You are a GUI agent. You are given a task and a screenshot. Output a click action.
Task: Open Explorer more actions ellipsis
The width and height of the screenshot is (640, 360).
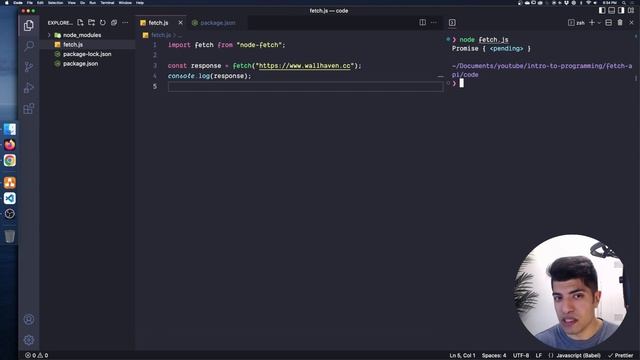(125, 22)
